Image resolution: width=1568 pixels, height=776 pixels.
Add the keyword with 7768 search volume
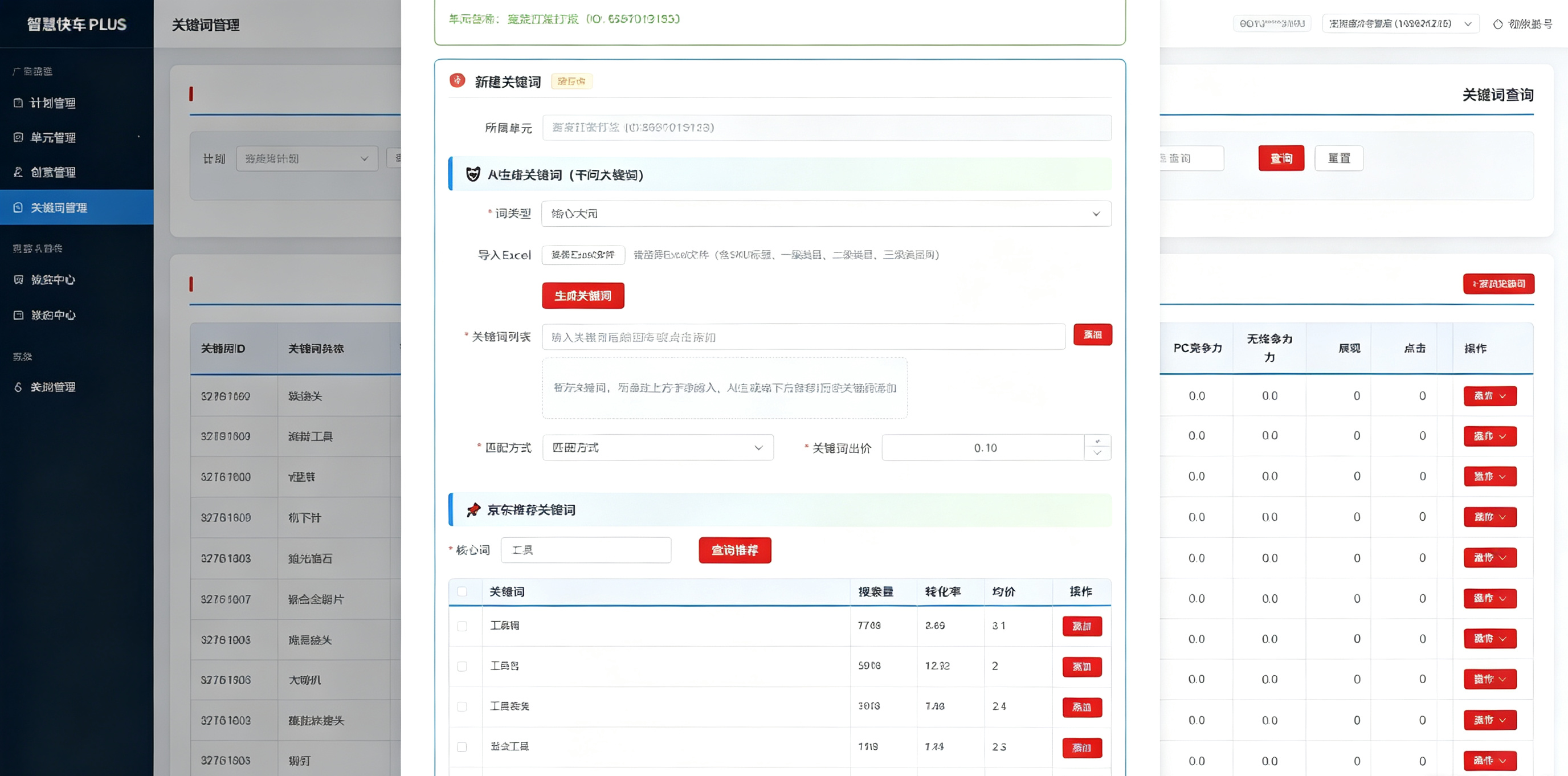(x=1081, y=626)
